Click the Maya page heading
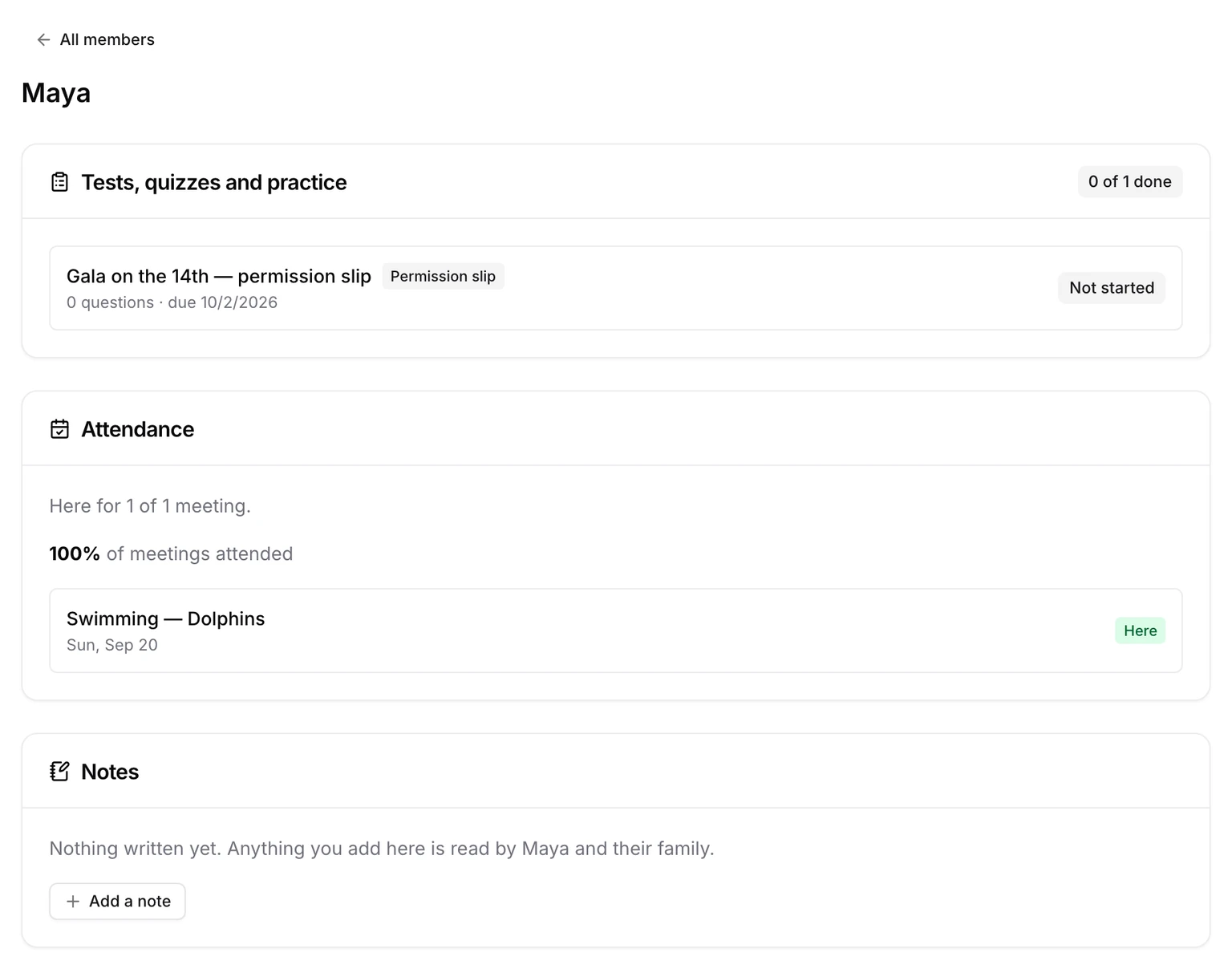 [x=56, y=93]
